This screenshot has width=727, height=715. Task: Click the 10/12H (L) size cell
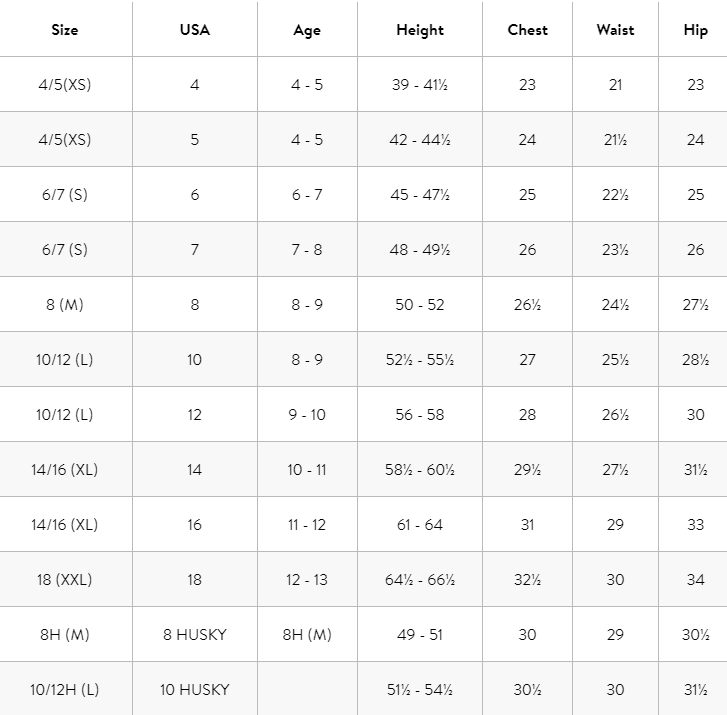(x=64, y=689)
